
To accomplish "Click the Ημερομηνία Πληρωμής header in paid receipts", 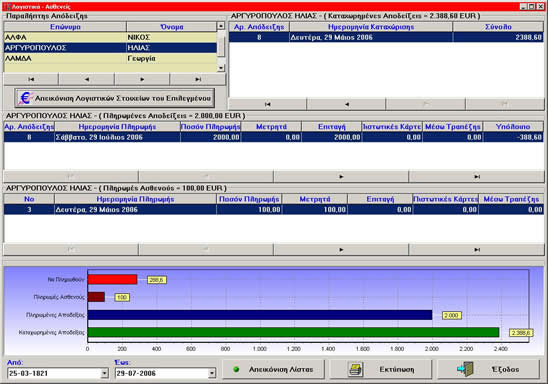I will coord(117,127).
